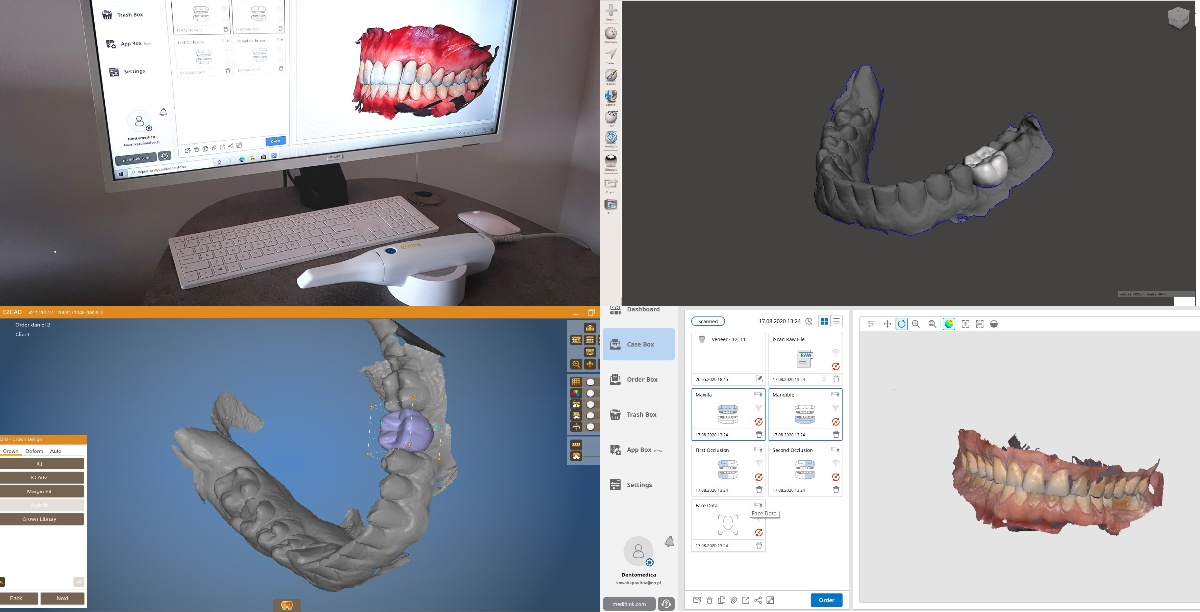Click the notification bell beside the profile avatar
Screen dimensions: 1200x612
tap(669, 541)
